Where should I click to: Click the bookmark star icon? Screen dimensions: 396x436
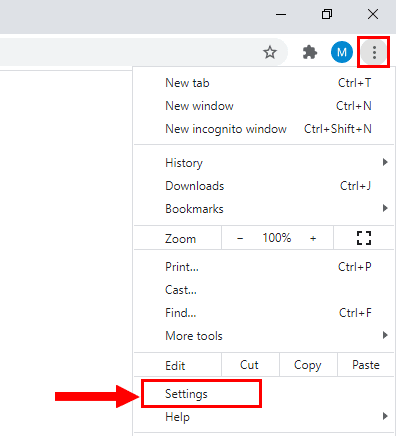[270, 52]
